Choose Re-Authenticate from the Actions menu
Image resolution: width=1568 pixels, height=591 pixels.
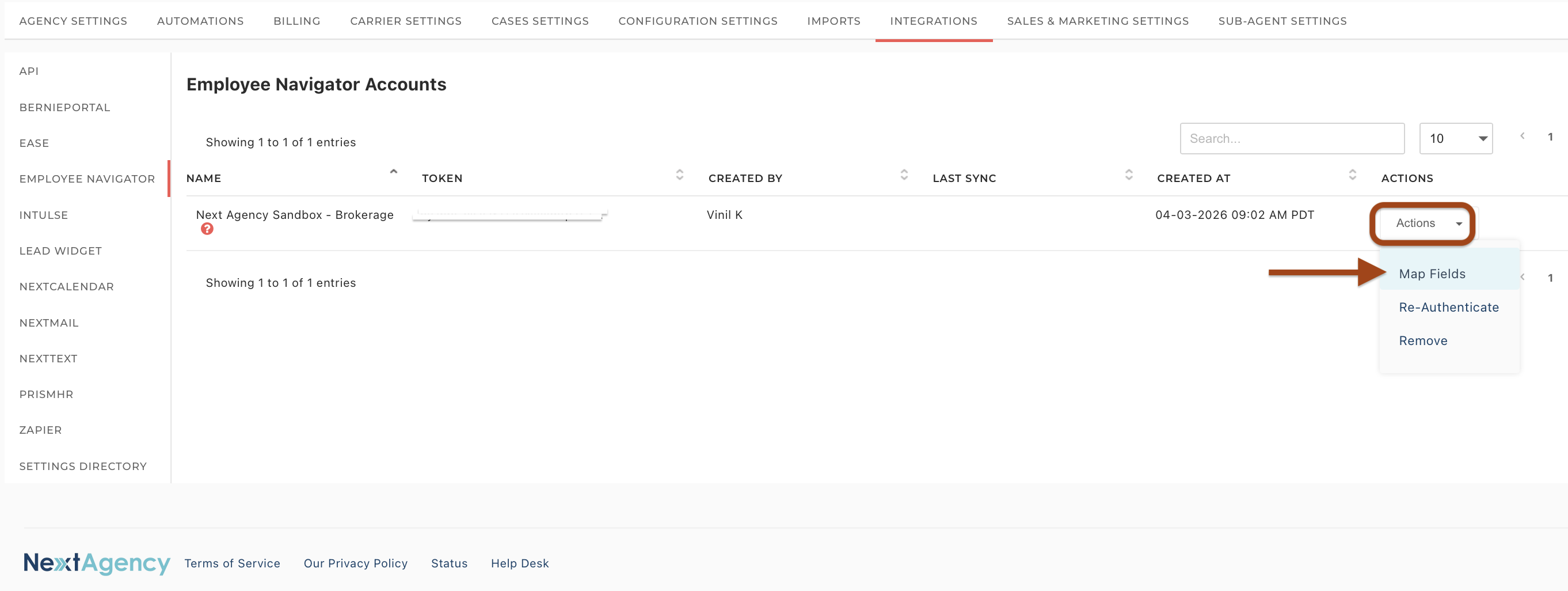[x=1448, y=308]
